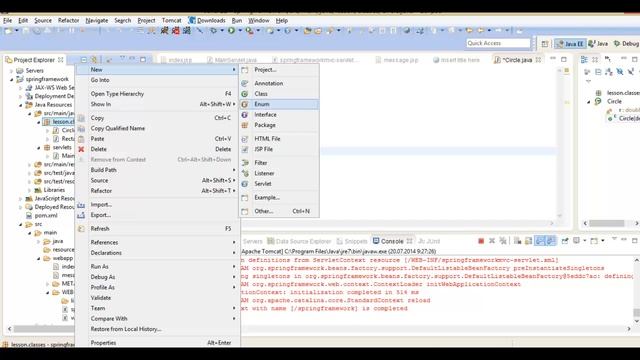640x360 pixels.
Task: Click the green Run toolbar button
Action: point(231,31)
